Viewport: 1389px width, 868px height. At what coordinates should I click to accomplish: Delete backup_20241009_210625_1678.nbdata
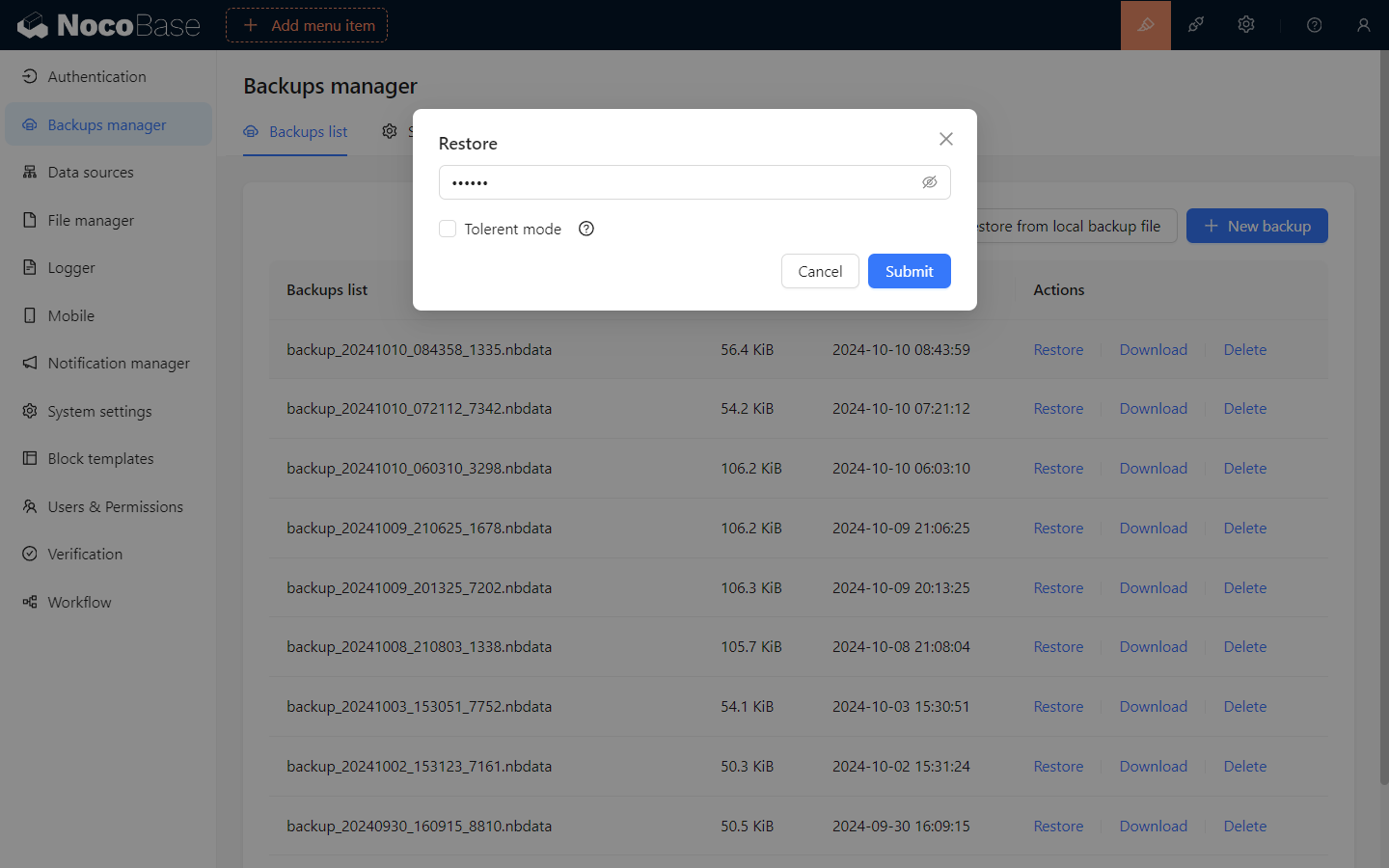(x=1244, y=529)
